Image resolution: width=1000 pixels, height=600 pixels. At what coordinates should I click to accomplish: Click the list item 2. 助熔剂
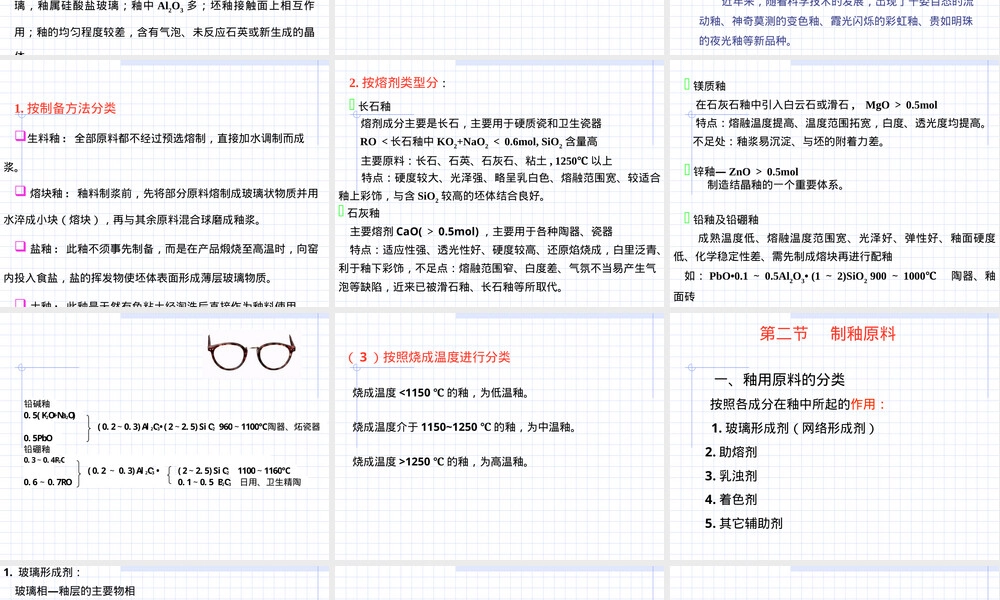click(731, 452)
